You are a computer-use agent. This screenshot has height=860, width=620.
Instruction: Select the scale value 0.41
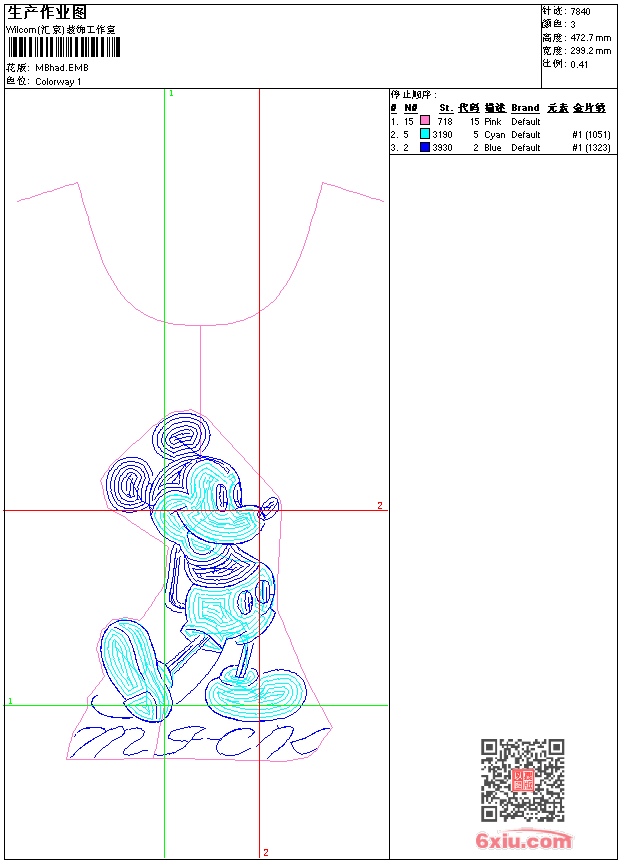(x=579, y=64)
